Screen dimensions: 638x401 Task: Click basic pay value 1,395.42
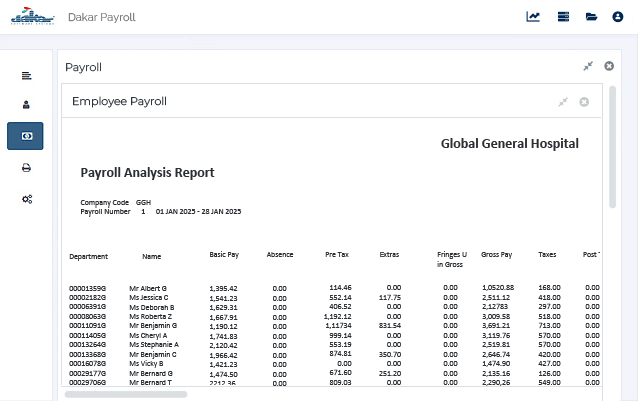click(x=223, y=289)
